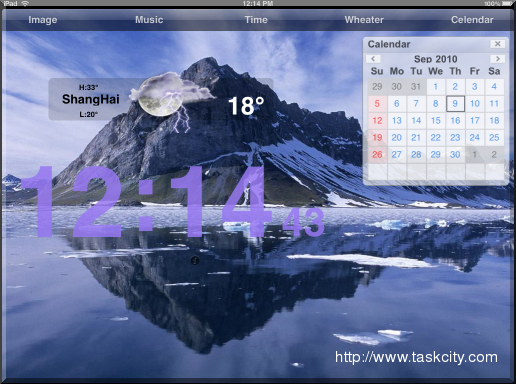Tap the large purple 12:14 clock
Image resolution: width=516 pixels, height=384 pixels.
[x=147, y=202]
